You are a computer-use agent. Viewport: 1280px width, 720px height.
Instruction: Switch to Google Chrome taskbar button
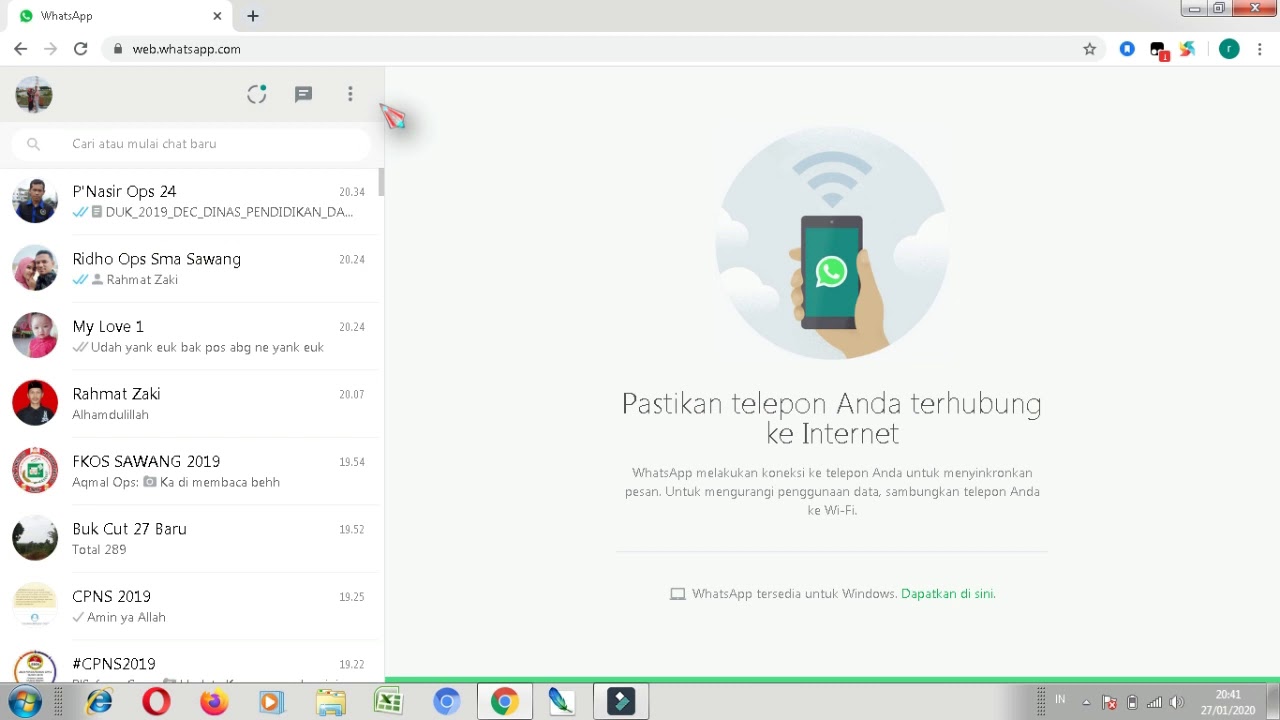pos(505,702)
